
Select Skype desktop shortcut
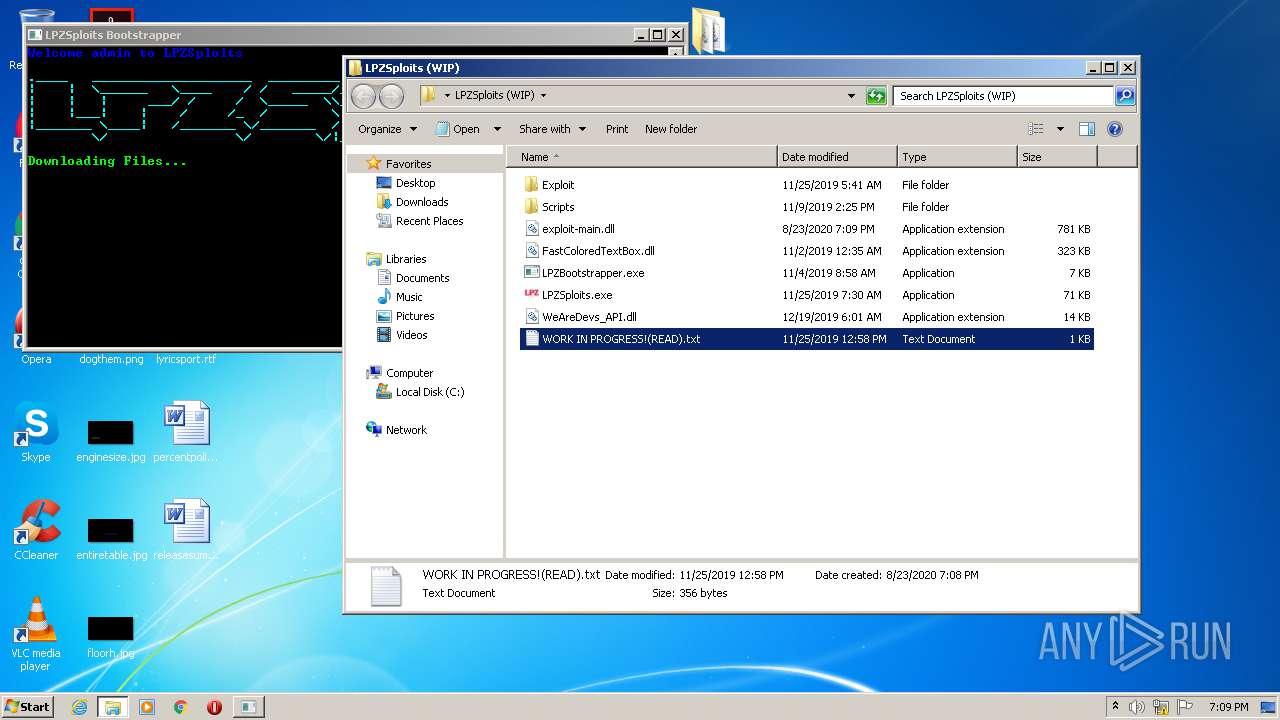coord(36,433)
